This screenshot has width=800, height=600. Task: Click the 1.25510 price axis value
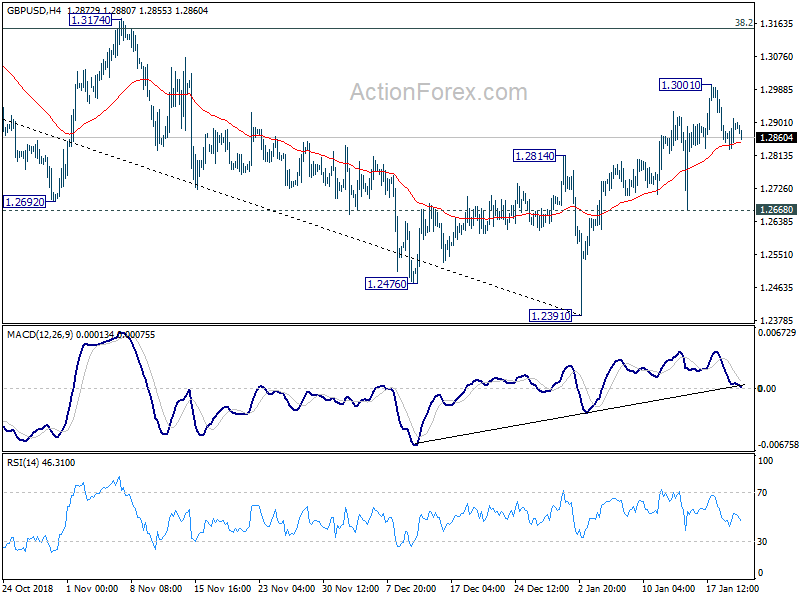tap(777, 255)
